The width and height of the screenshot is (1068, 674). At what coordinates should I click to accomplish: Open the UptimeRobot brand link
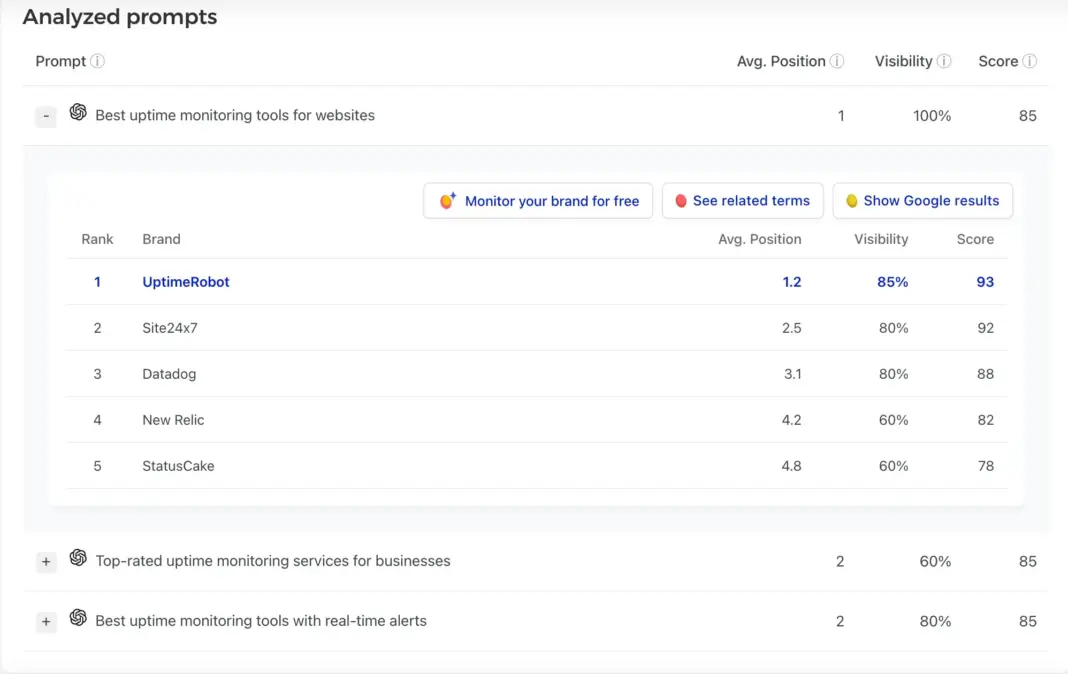(186, 282)
